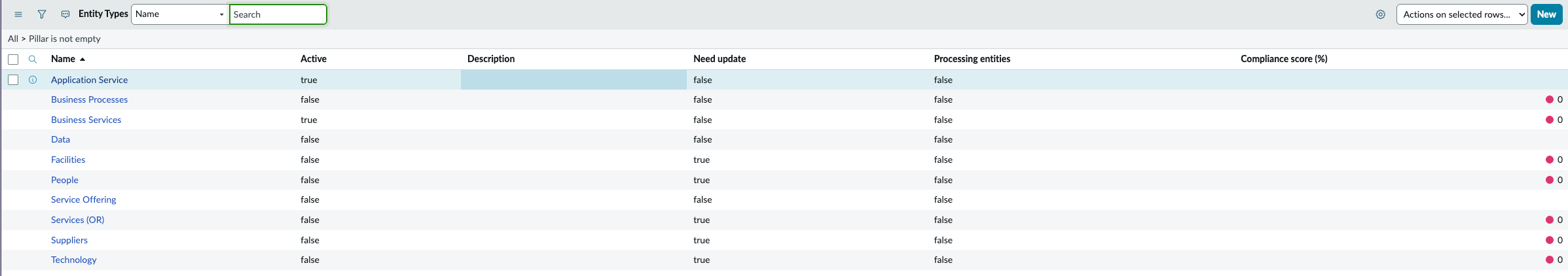1568x276 pixels.
Task: Open the Suppliers entity type
Action: coord(69,240)
